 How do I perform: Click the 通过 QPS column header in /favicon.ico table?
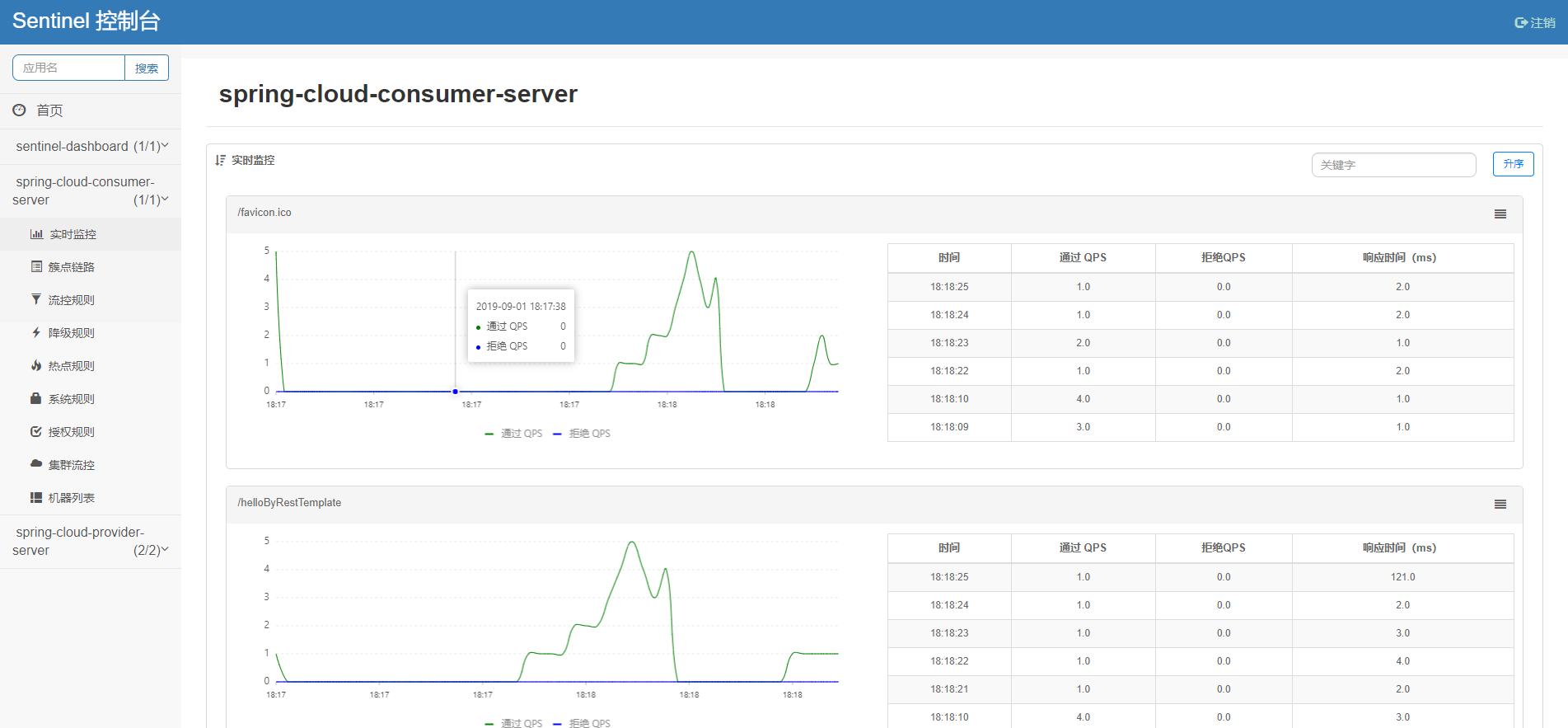coord(1083,258)
